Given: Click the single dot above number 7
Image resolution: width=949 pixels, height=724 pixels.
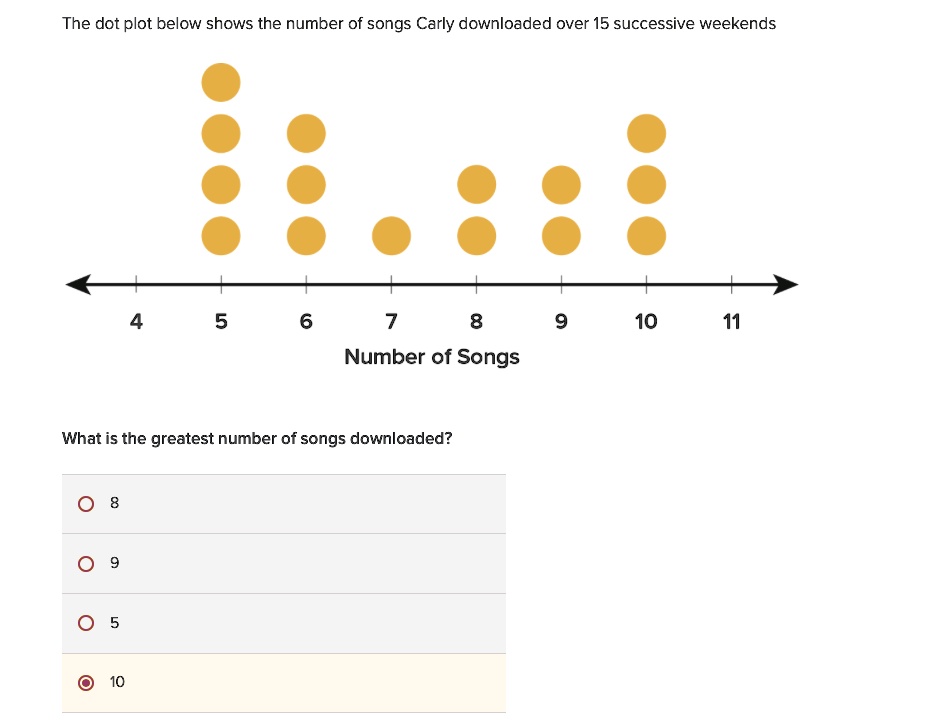Looking at the screenshot, I should 391,235.
